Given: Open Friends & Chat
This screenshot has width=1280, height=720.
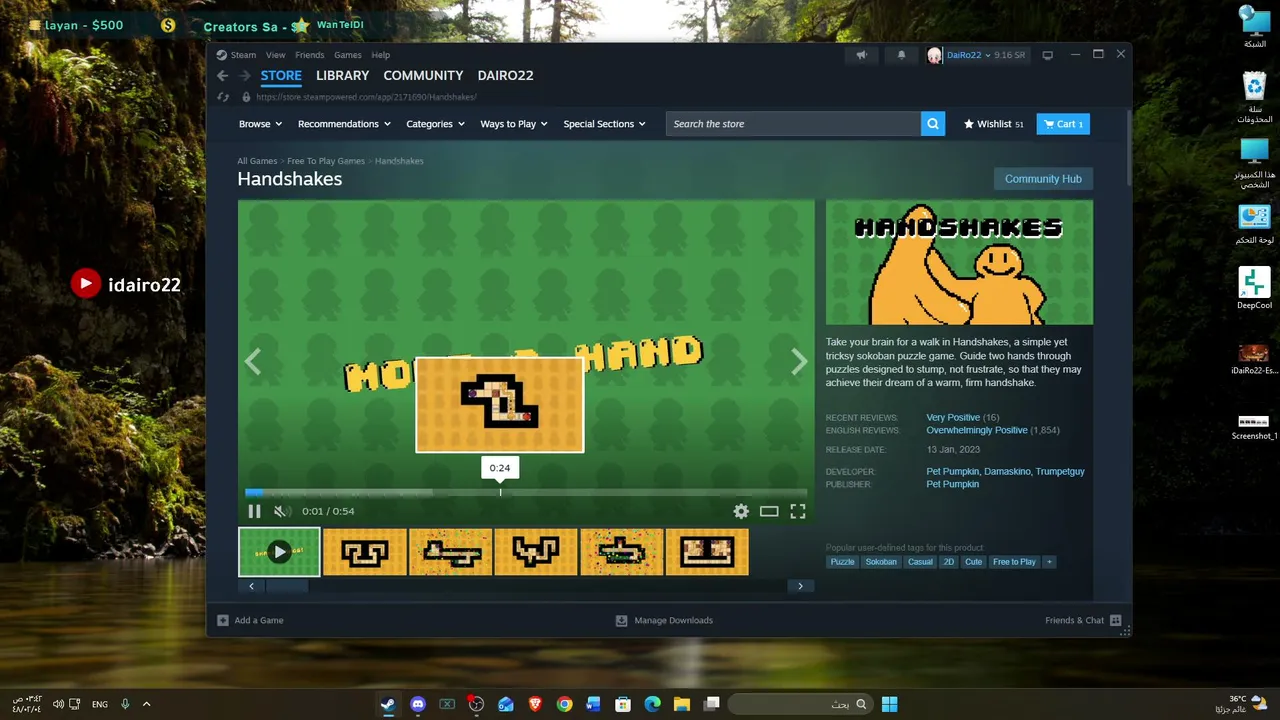Looking at the screenshot, I should [1083, 620].
